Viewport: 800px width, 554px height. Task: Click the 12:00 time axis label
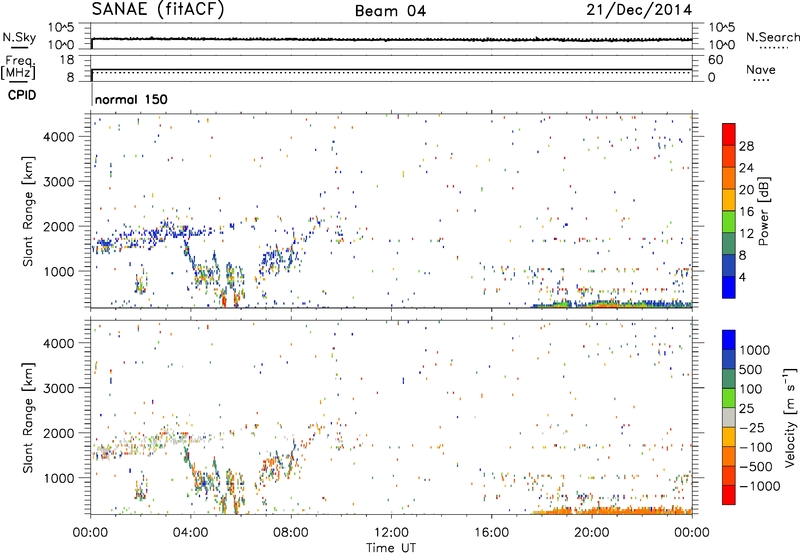coord(391,533)
